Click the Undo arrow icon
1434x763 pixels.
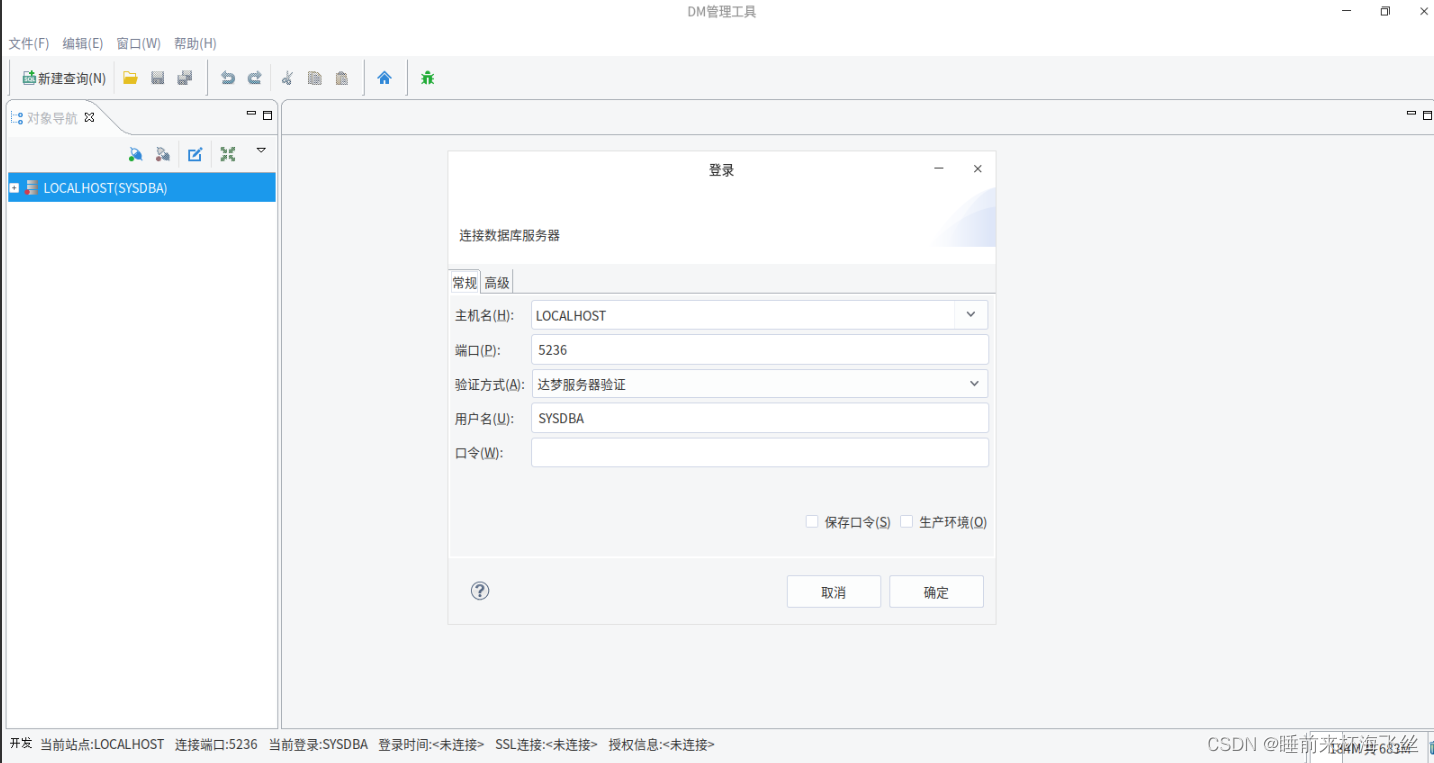point(228,78)
